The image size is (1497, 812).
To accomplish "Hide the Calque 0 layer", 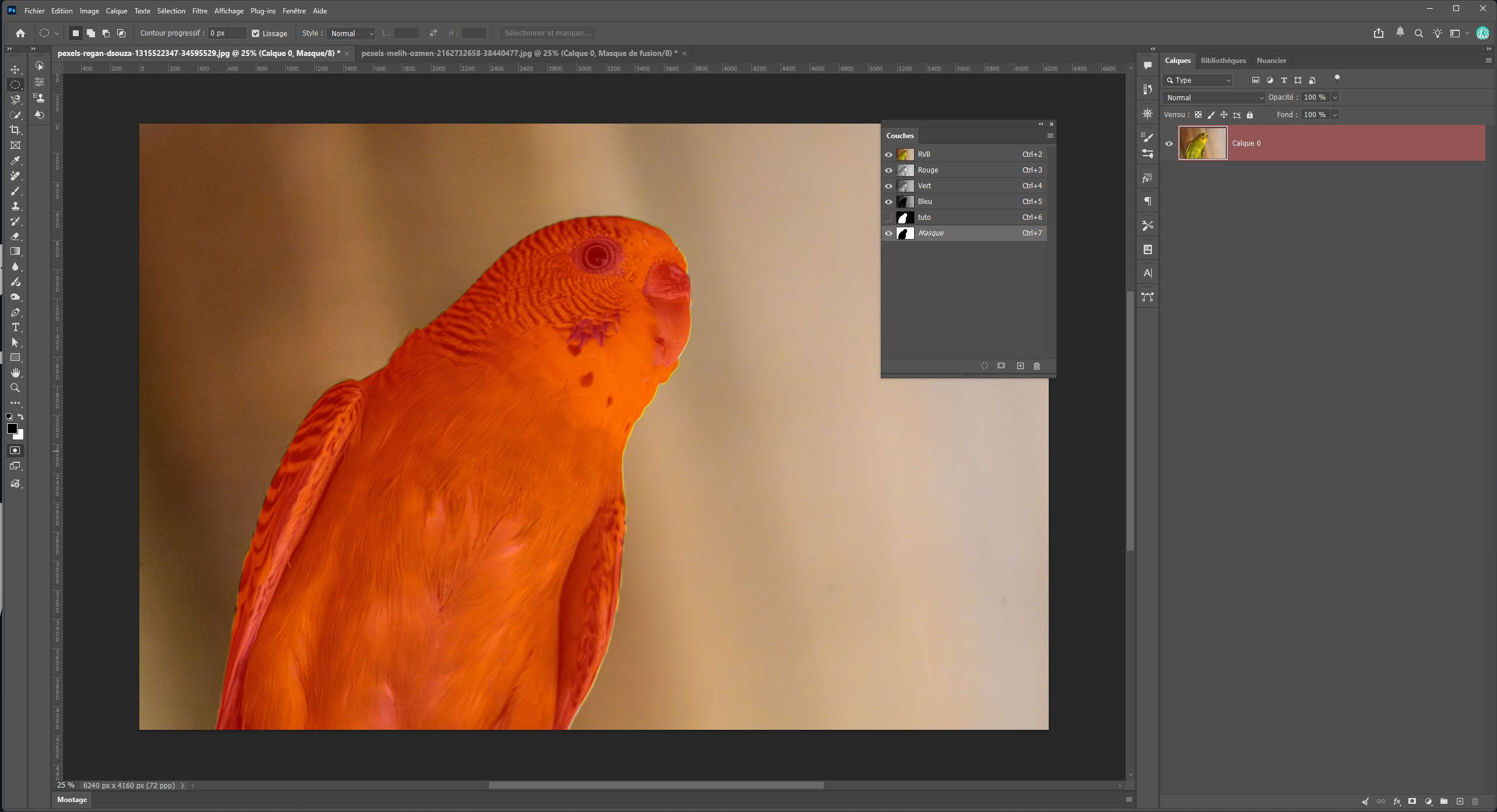I will [1169, 143].
